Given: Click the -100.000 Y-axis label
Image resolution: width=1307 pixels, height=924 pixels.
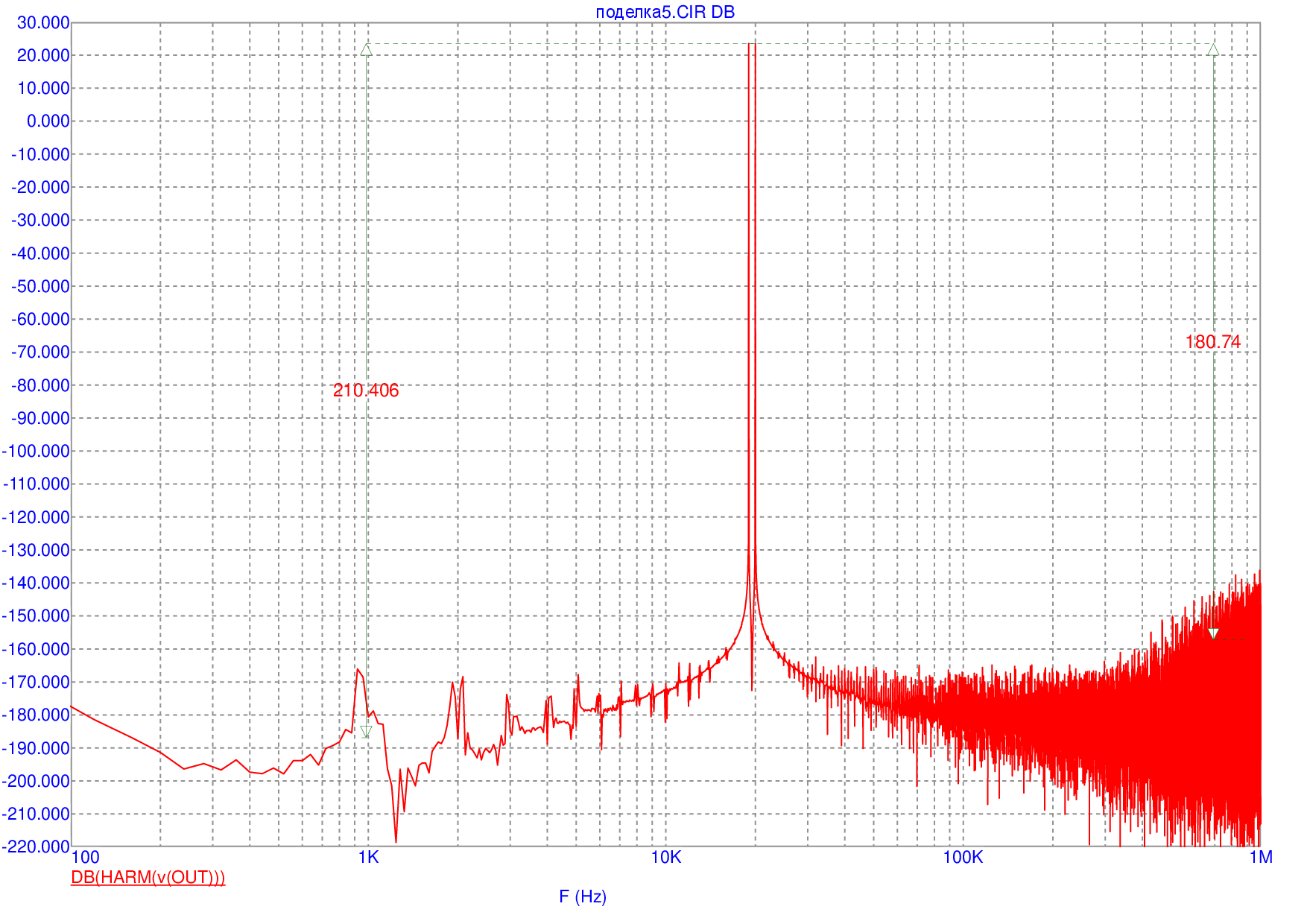Looking at the screenshot, I should pos(37,451).
